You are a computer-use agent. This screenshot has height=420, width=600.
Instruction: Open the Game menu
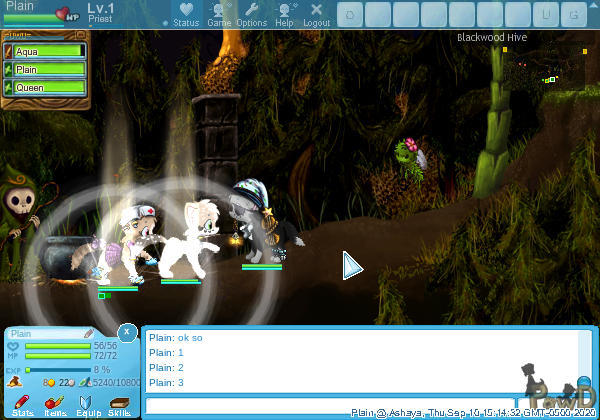(219, 14)
